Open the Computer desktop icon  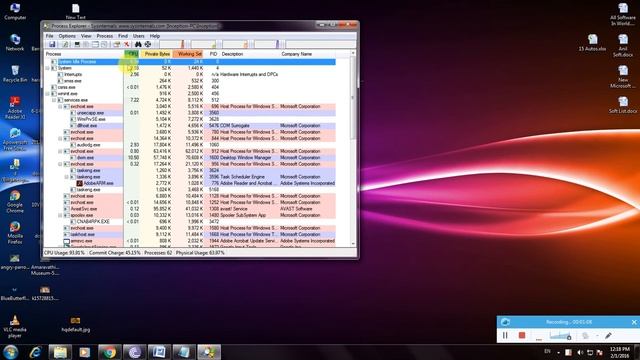pos(15,11)
